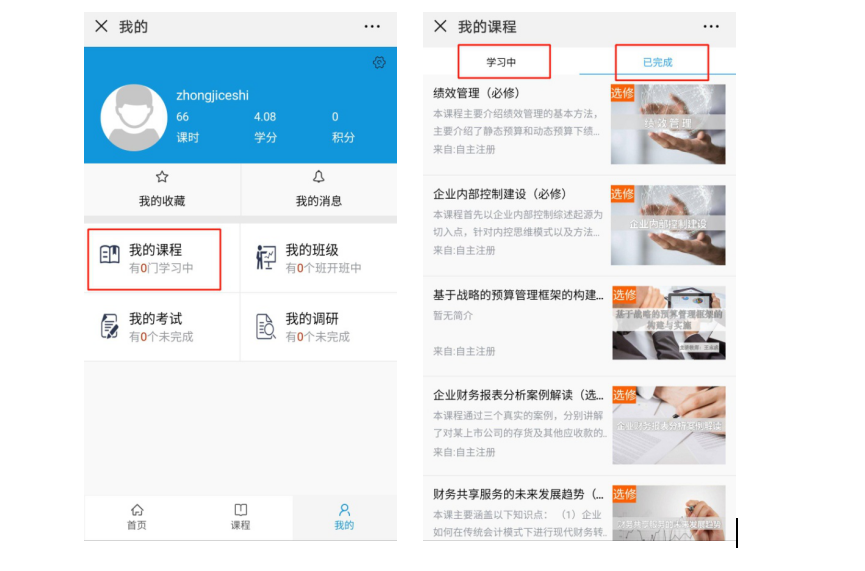Switch to the 学习中 tab

pos(501,62)
